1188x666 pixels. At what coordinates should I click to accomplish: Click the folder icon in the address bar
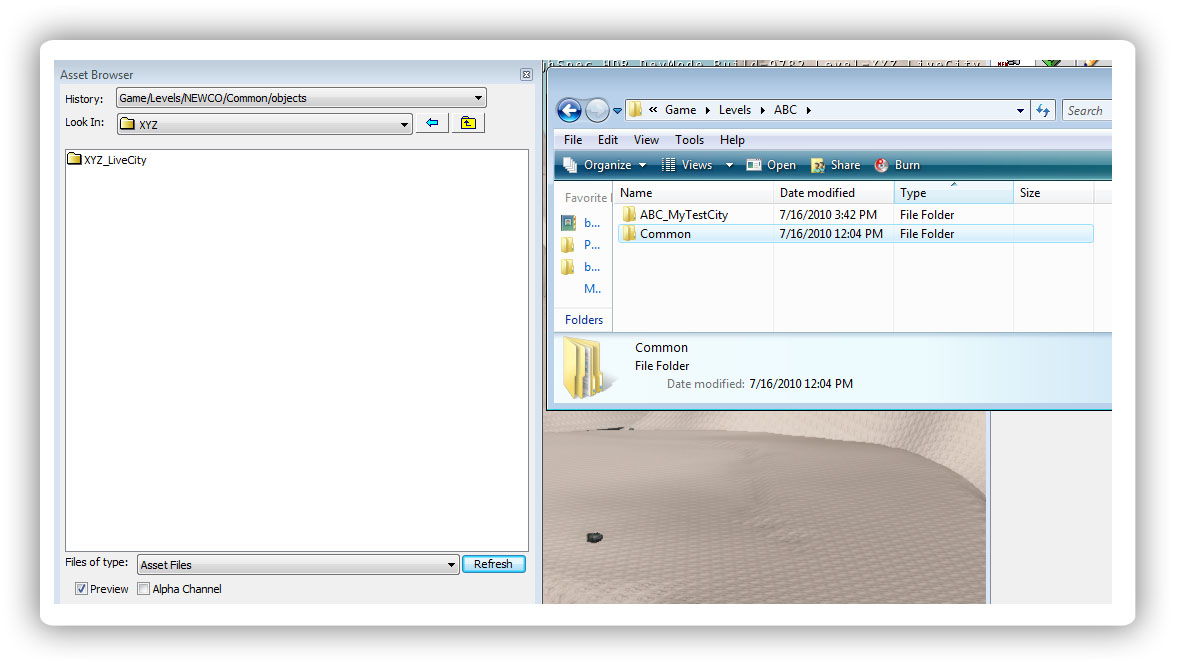[x=636, y=110]
